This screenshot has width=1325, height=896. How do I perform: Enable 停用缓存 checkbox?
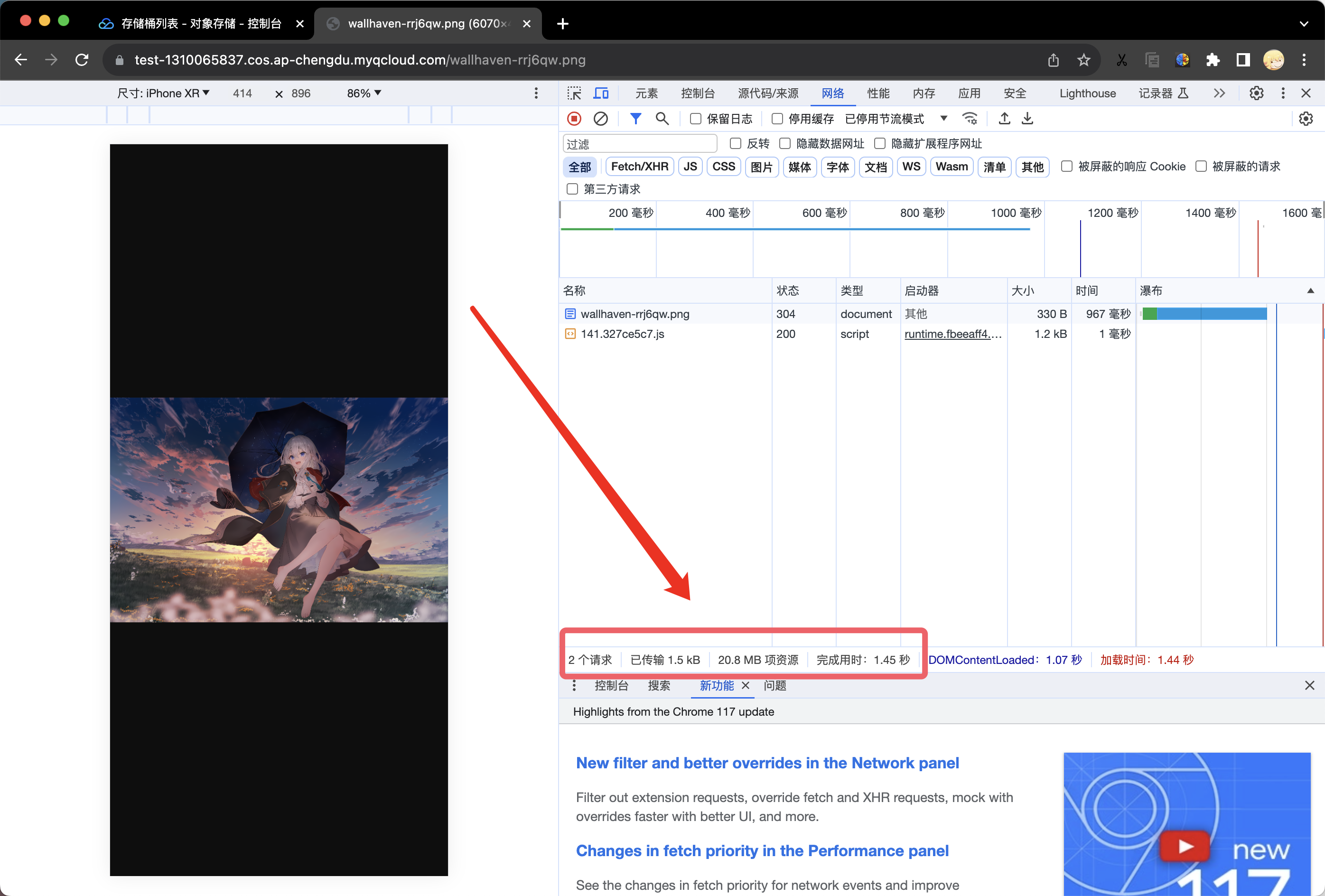pos(777,119)
